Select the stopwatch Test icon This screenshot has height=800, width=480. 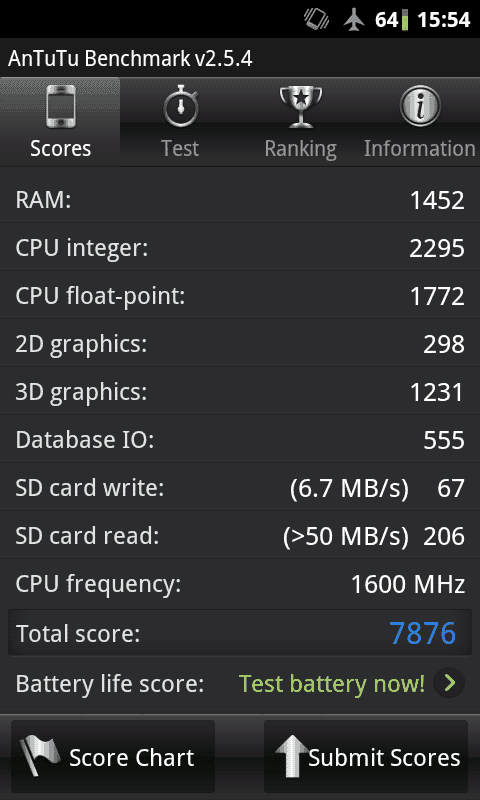(x=180, y=106)
